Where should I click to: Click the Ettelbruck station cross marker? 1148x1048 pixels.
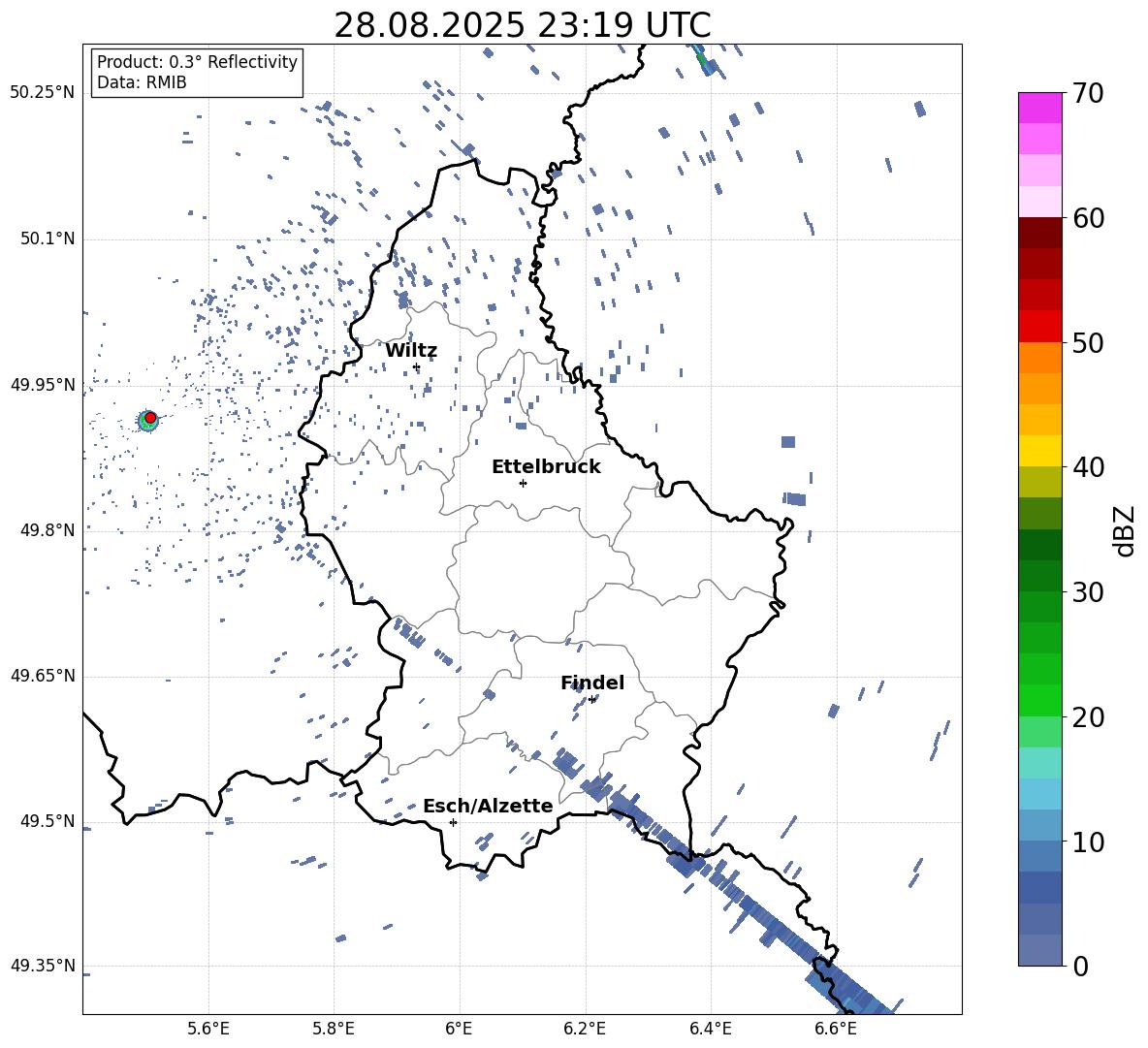[x=523, y=483]
